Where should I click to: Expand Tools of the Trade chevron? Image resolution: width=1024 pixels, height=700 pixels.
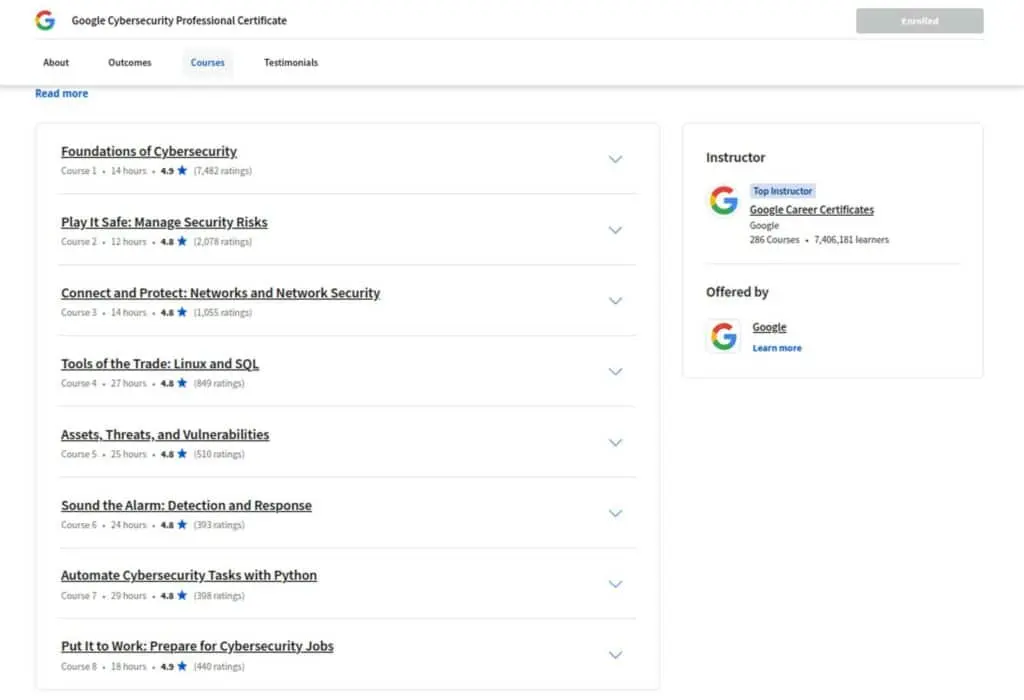click(x=615, y=372)
